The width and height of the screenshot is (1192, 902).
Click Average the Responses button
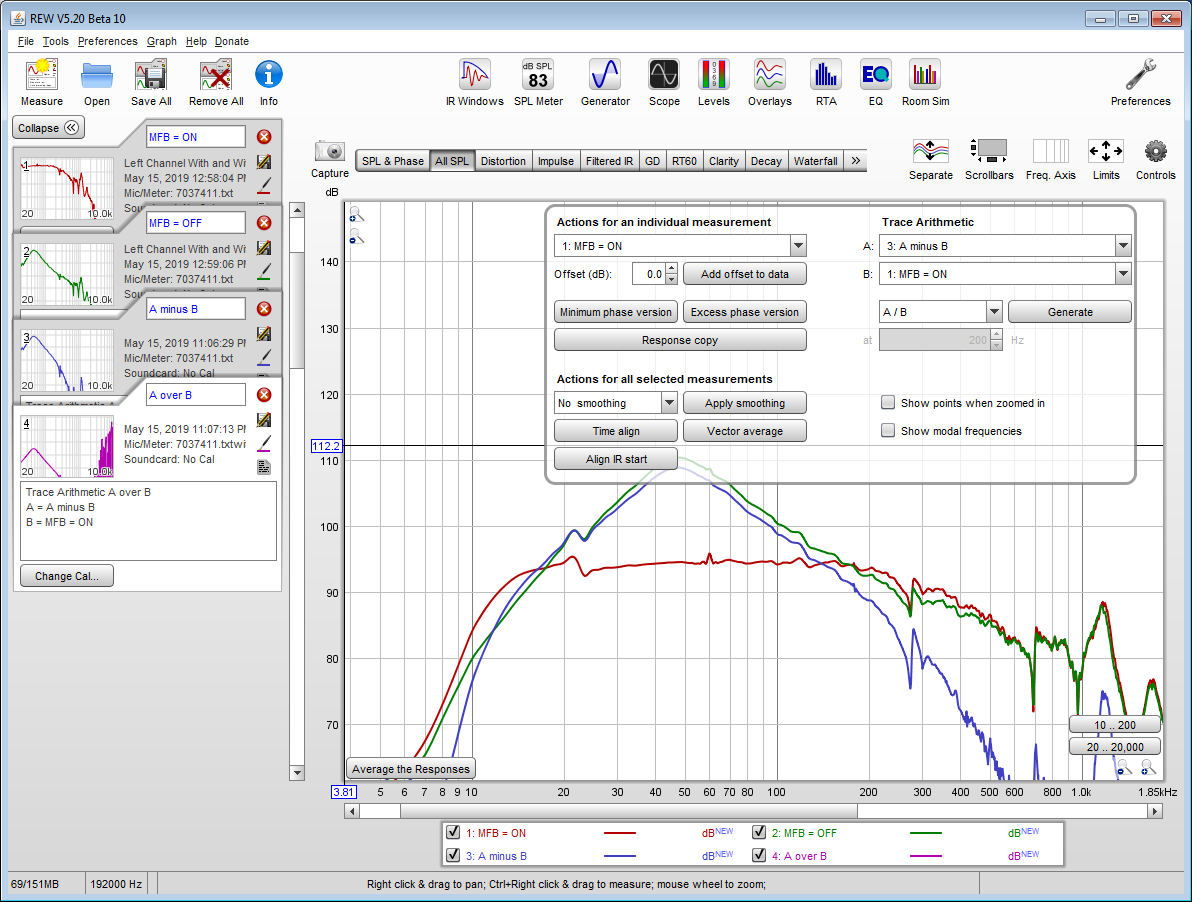click(x=411, y=768)
